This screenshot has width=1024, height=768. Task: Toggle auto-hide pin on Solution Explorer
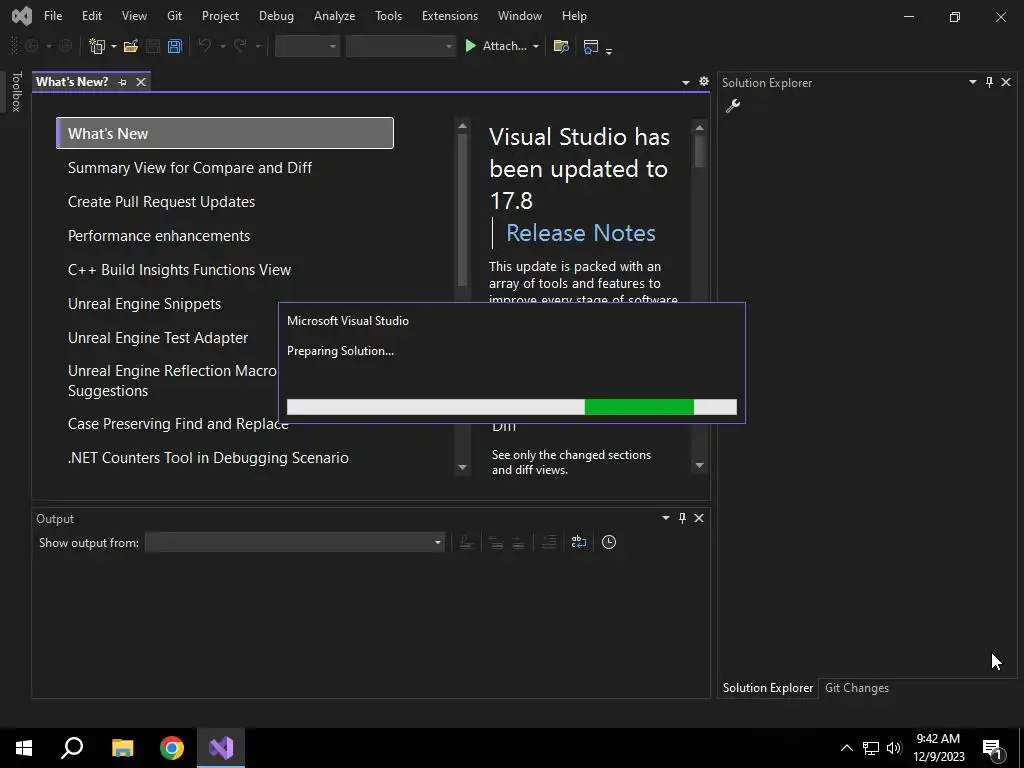coord(989,82)
